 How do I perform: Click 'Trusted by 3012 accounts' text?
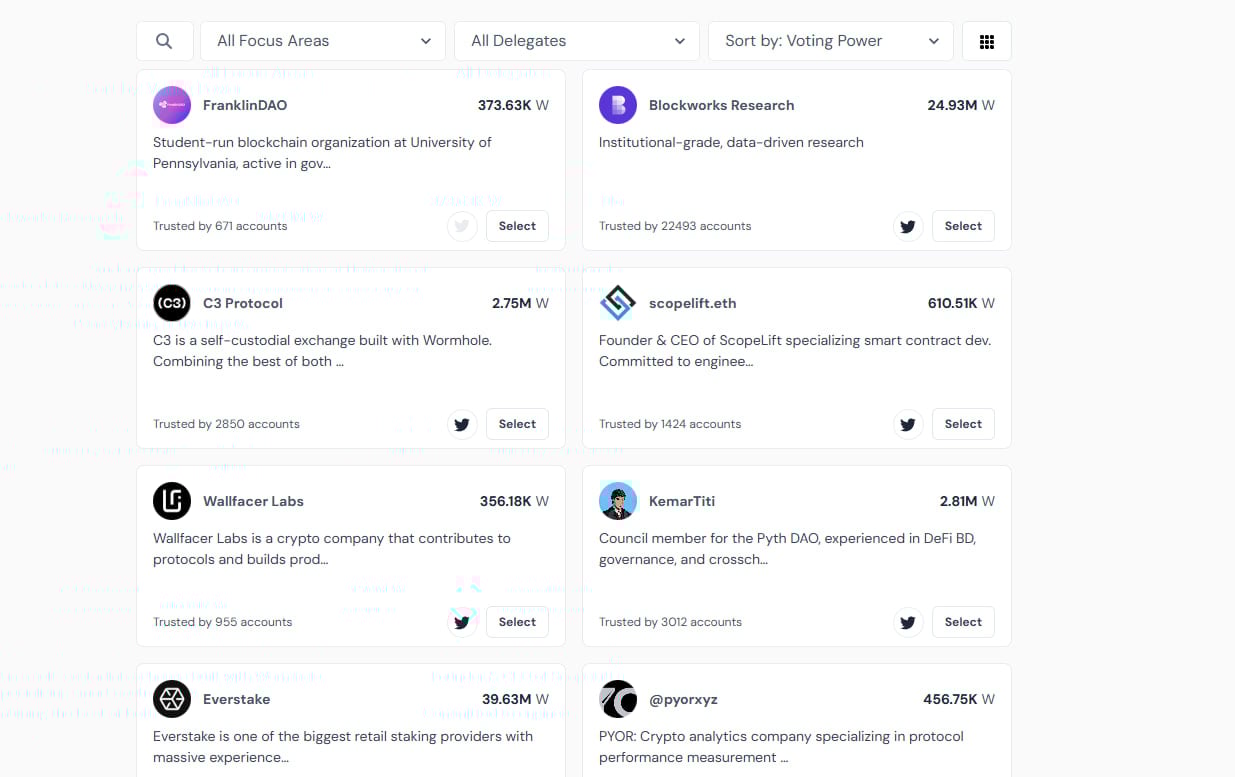point(670,622)
